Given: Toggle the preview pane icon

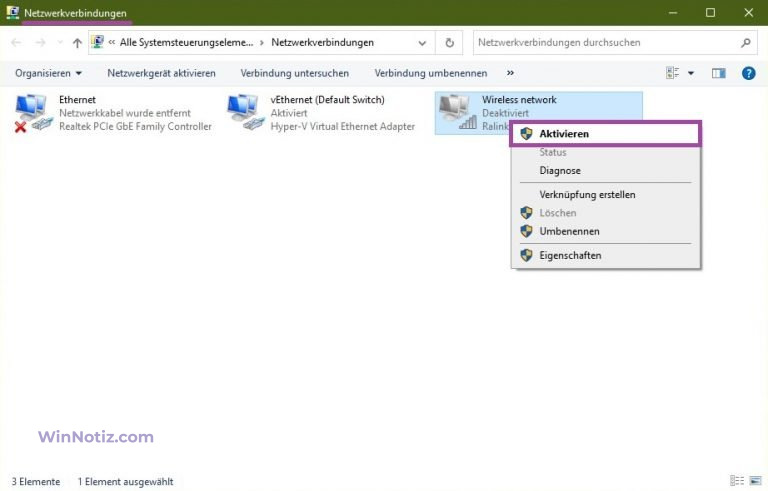Looking at the screenshot, I should [x=718, y=73].
